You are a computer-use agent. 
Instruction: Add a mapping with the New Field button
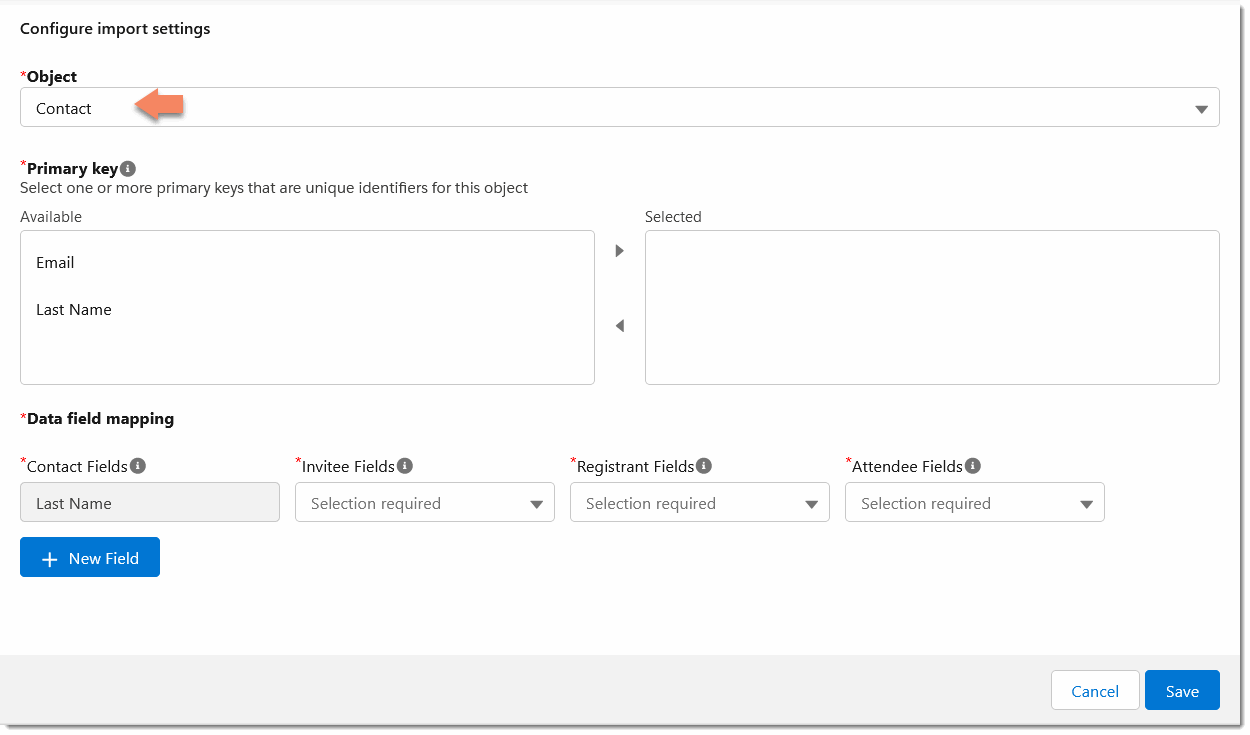coord(90,557)
